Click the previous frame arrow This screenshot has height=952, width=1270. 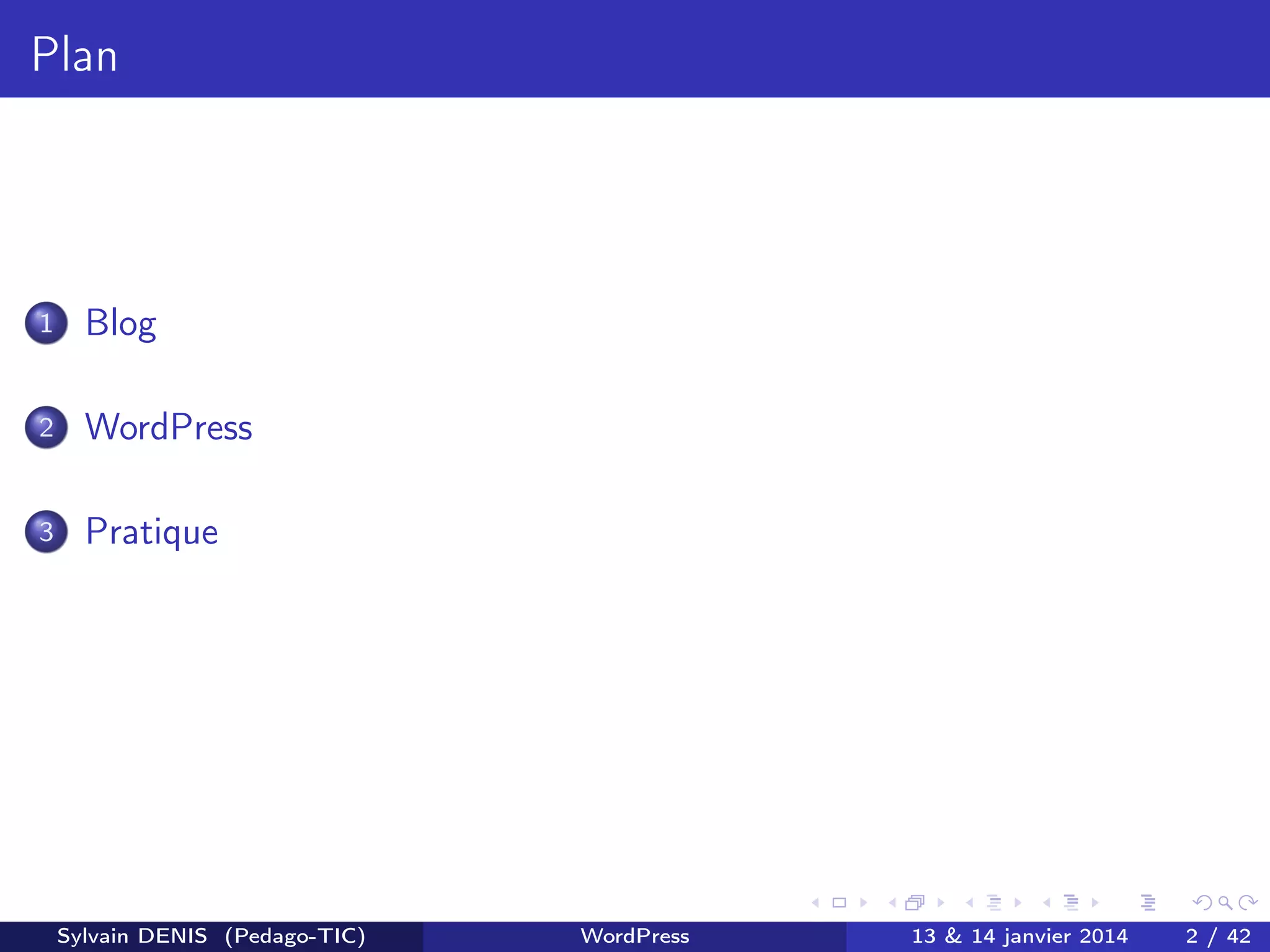pyautogui.click(x=892, y=903)
